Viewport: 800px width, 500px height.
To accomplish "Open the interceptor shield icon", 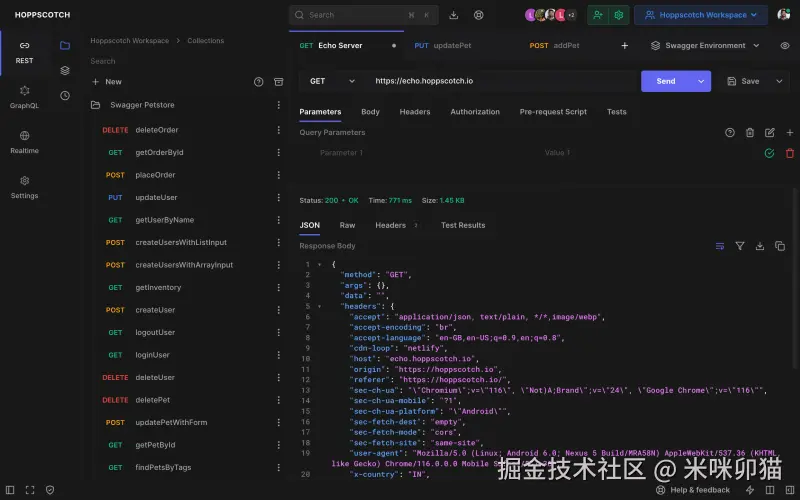I will 49,490.
